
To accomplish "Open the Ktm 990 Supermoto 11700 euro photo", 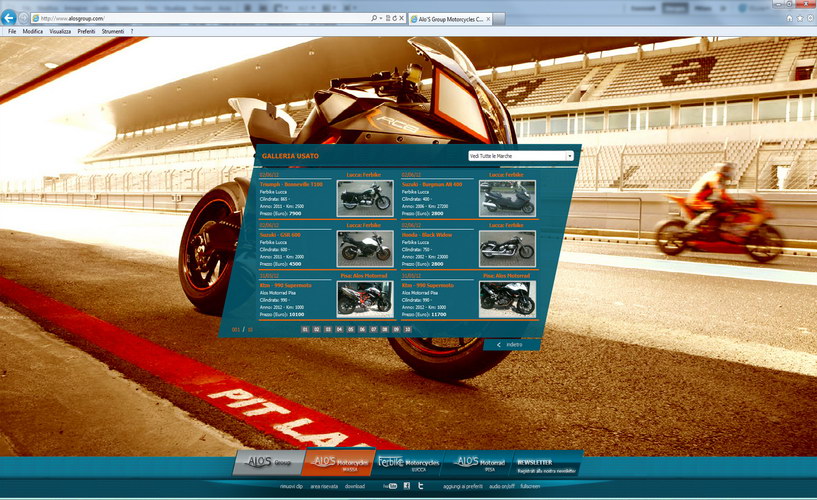I will pyautogui.click(x=507, y=299).
